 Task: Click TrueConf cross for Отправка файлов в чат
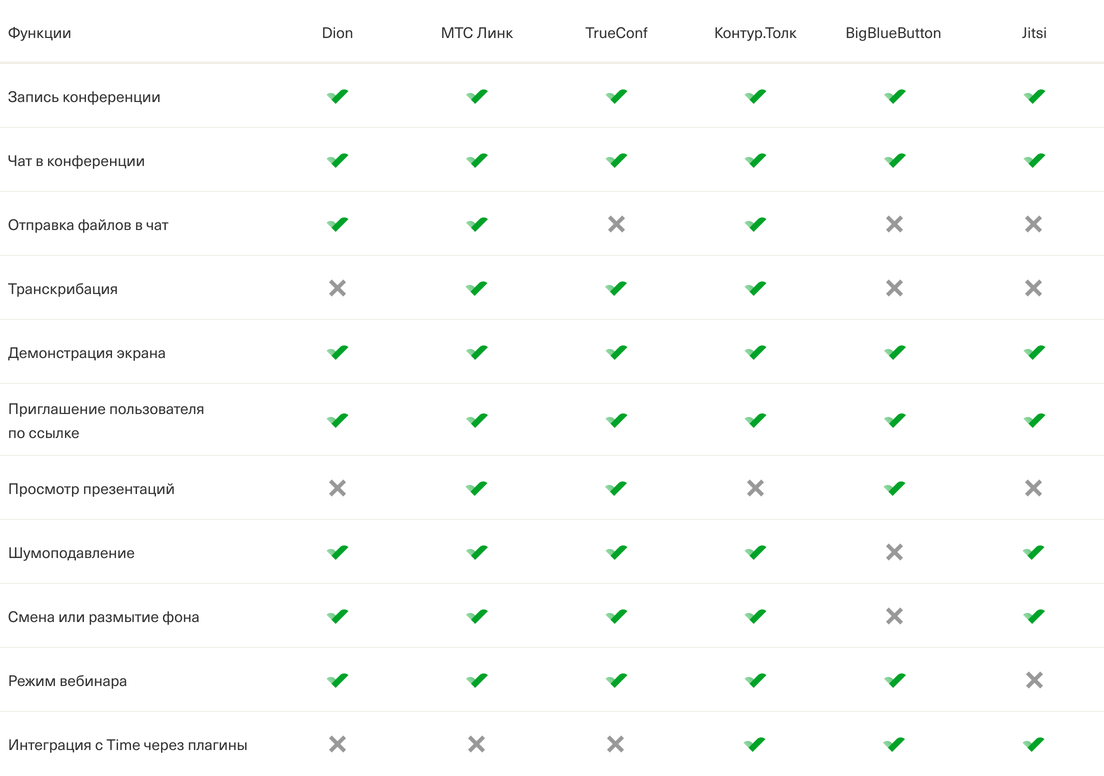tap(616, 224)
